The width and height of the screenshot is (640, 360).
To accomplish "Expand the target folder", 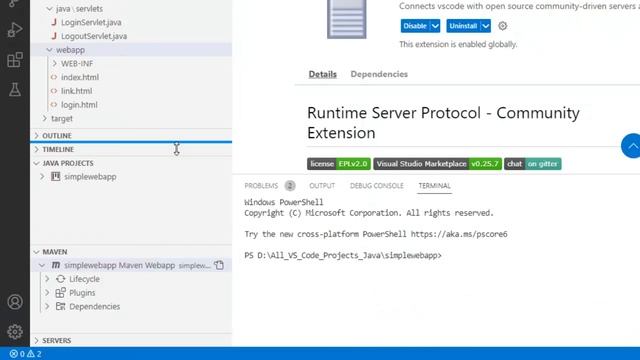I will (x=44, y=118).
